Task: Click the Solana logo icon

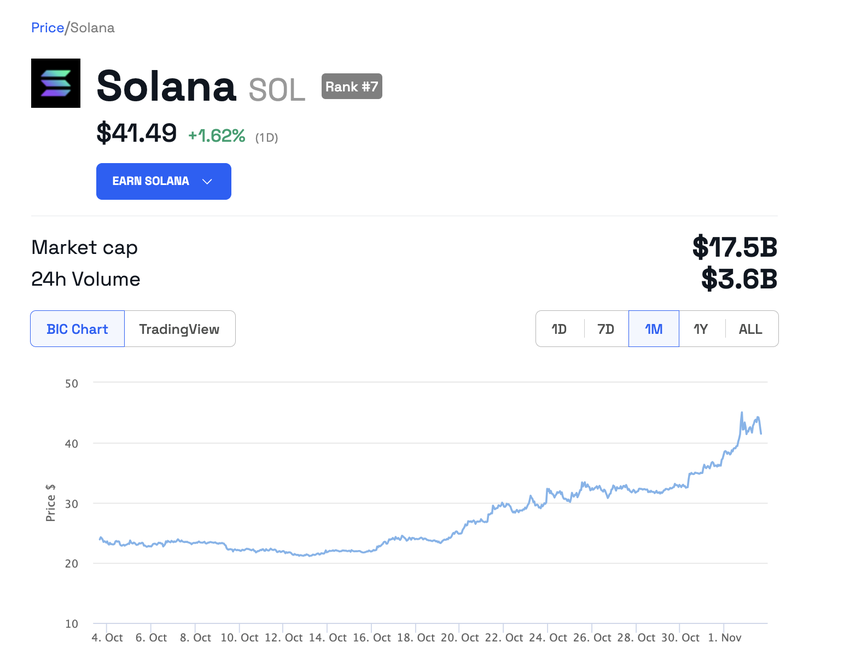Action: point(55,83)
